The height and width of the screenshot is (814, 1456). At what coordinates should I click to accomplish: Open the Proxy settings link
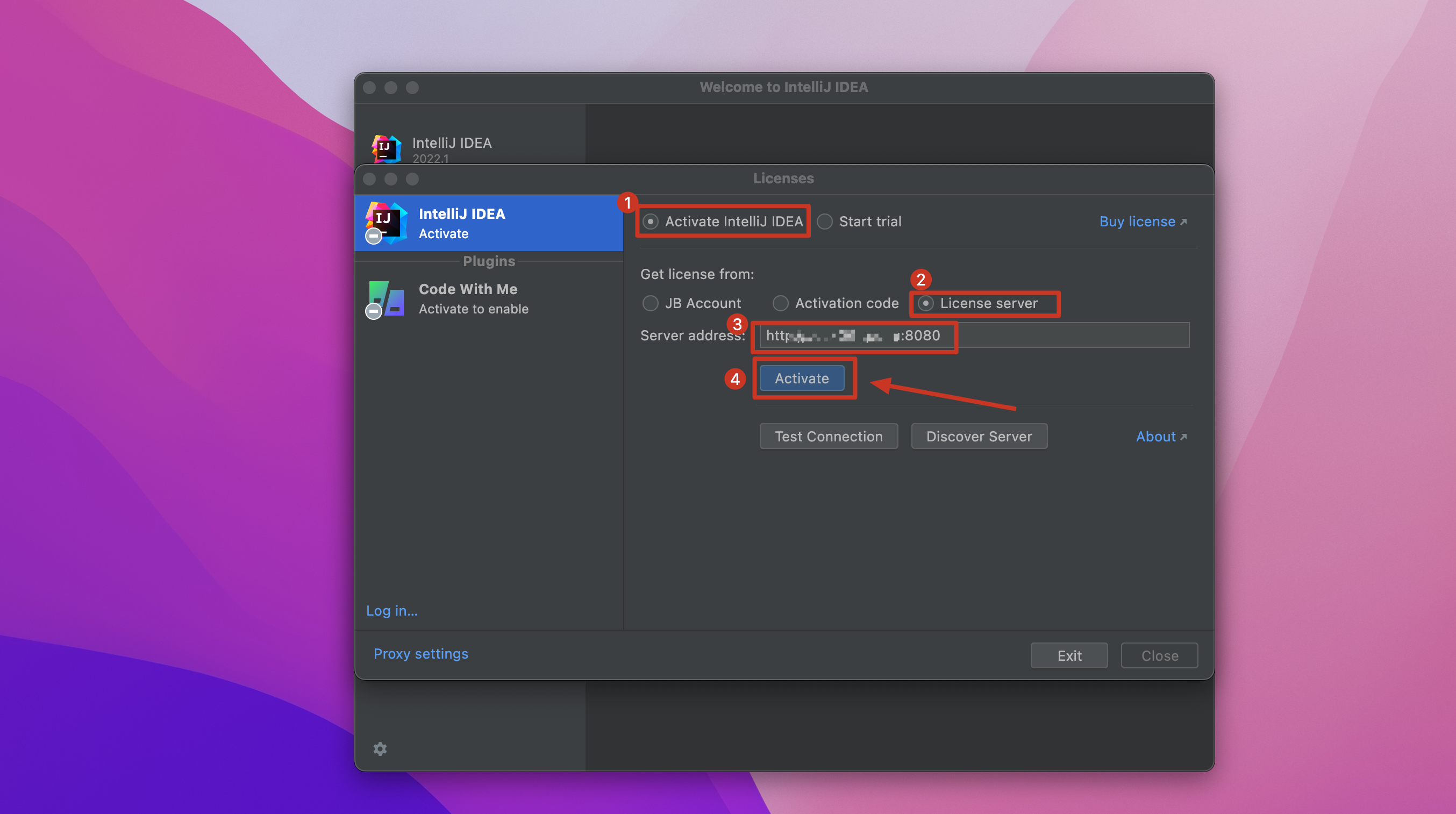(420, 653)
